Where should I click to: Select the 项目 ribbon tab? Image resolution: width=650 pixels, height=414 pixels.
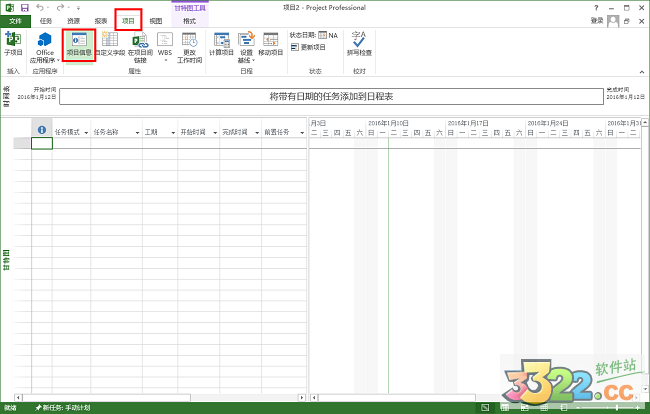[x=128, y=21]
